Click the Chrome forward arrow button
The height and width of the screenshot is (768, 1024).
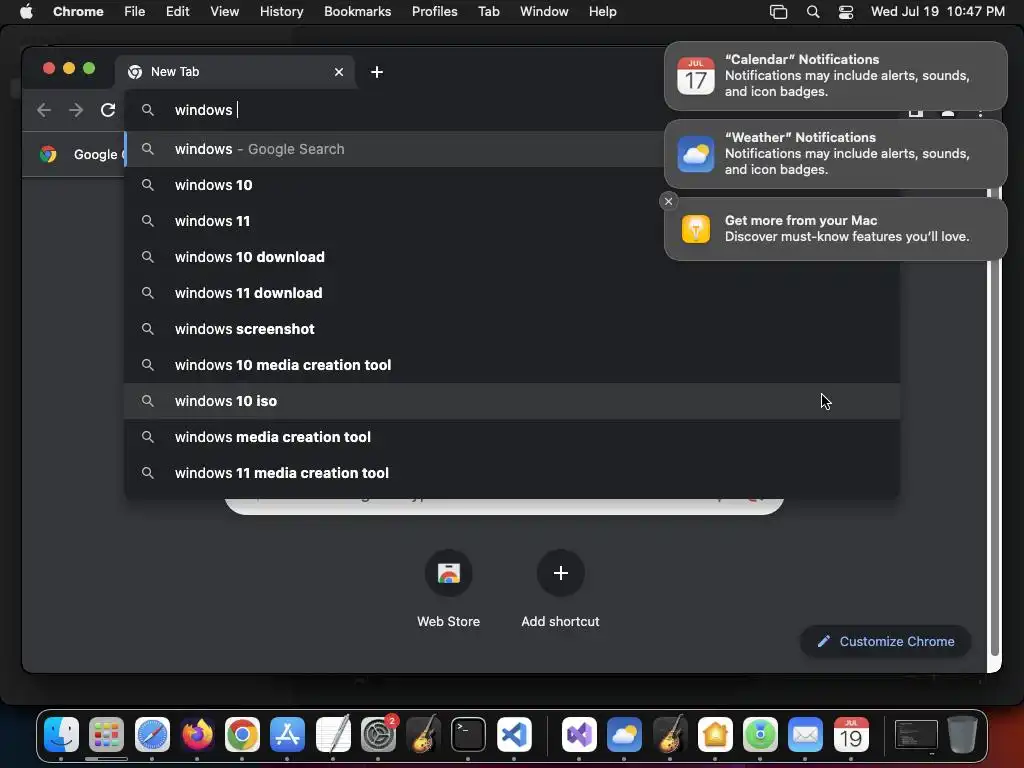click(76, 110)
